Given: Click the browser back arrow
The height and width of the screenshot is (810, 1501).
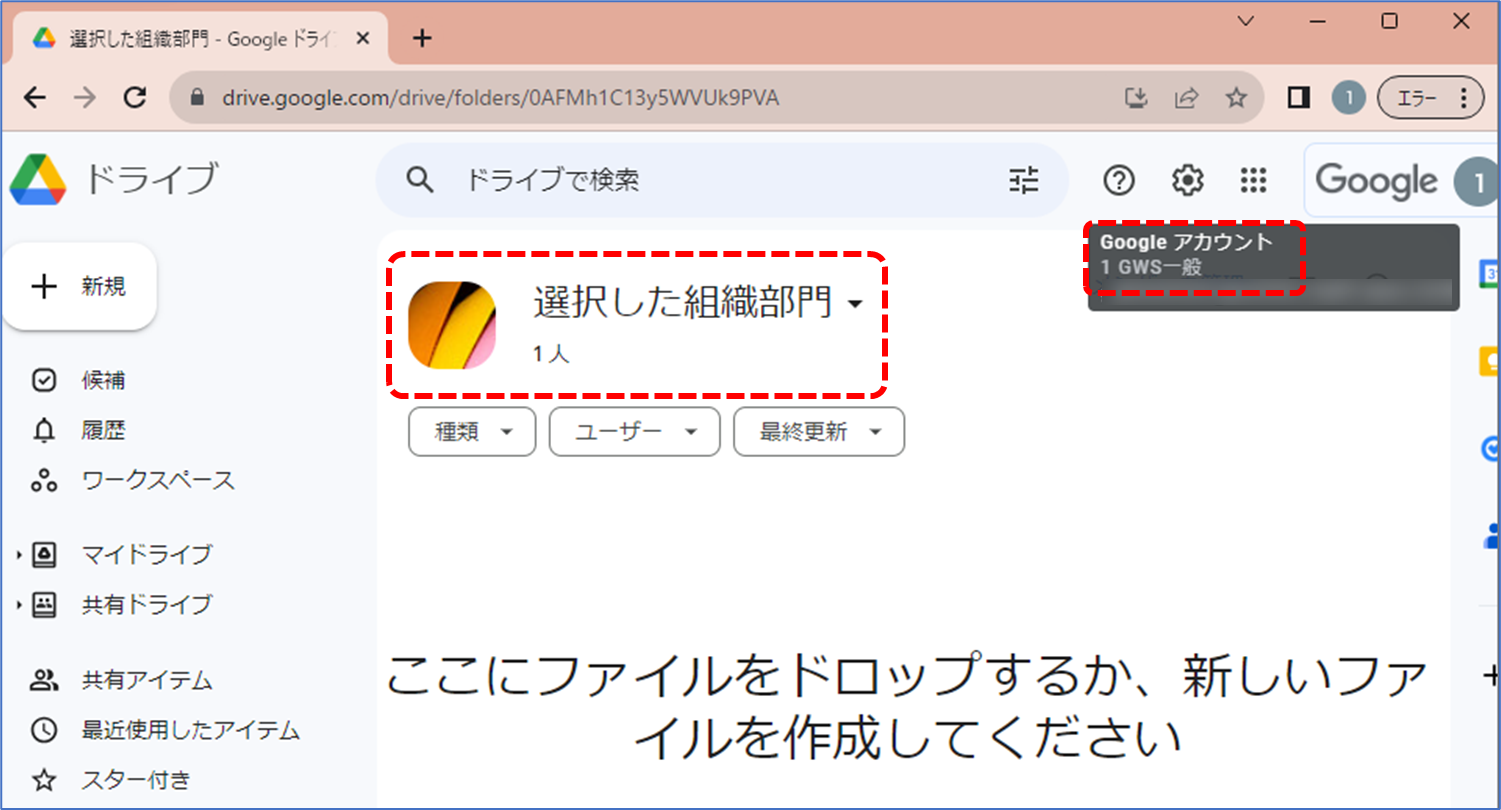Looking at the screenshot, I should coord(34,97).
